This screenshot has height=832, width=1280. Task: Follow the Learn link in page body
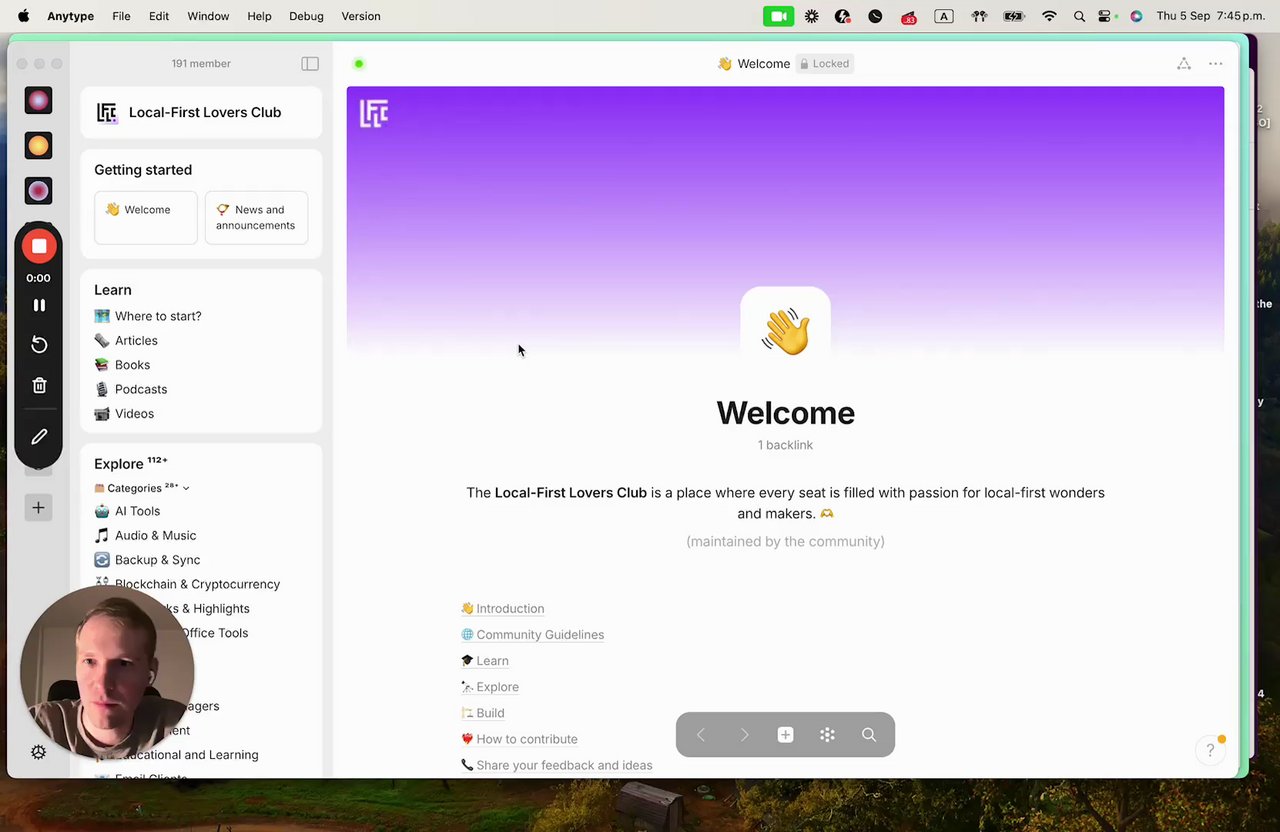[x=485, y=661]
